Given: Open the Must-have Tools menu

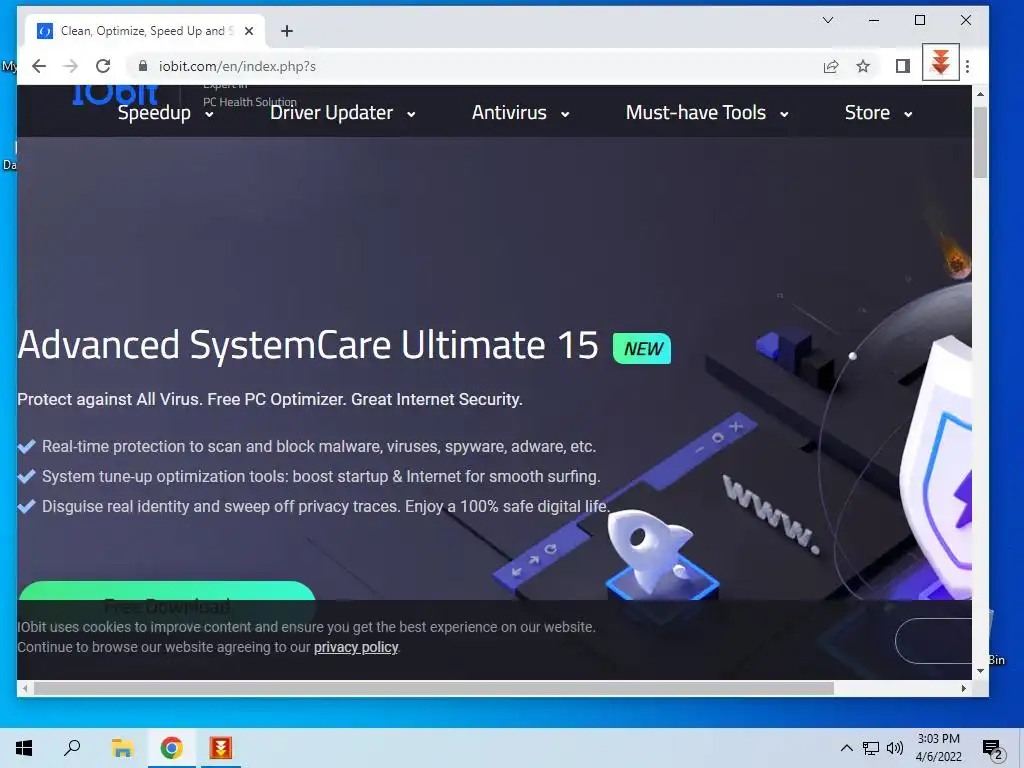Looking at the screenshot, I should (696, 113).
